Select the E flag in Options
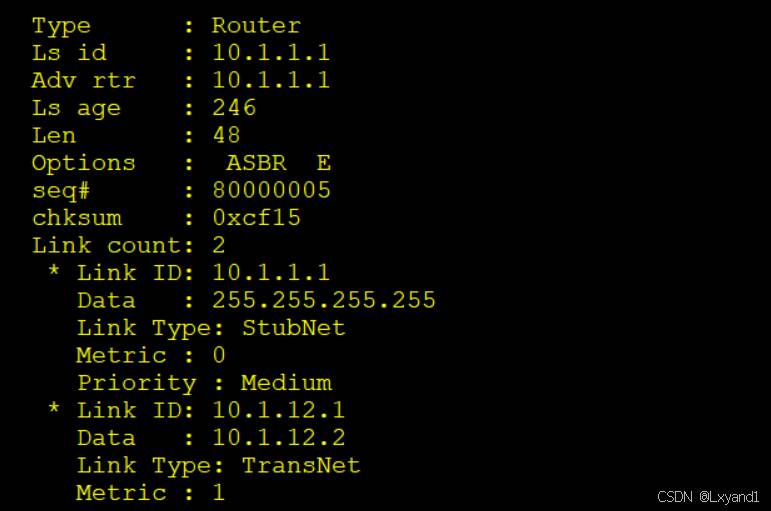The height and width of the screenshot is (511, 771). pos(323,162)
